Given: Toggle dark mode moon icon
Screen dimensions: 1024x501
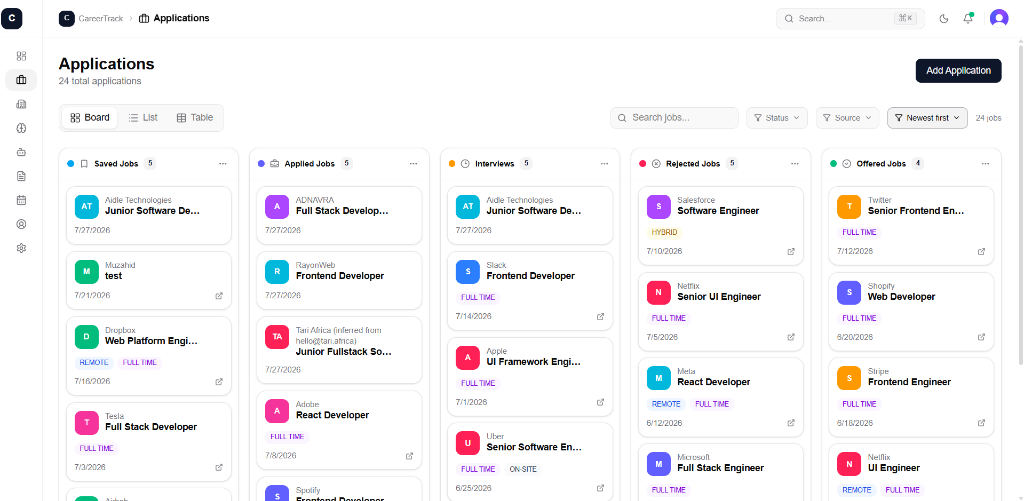Looking at the screenshot, I should coord(944,18).
